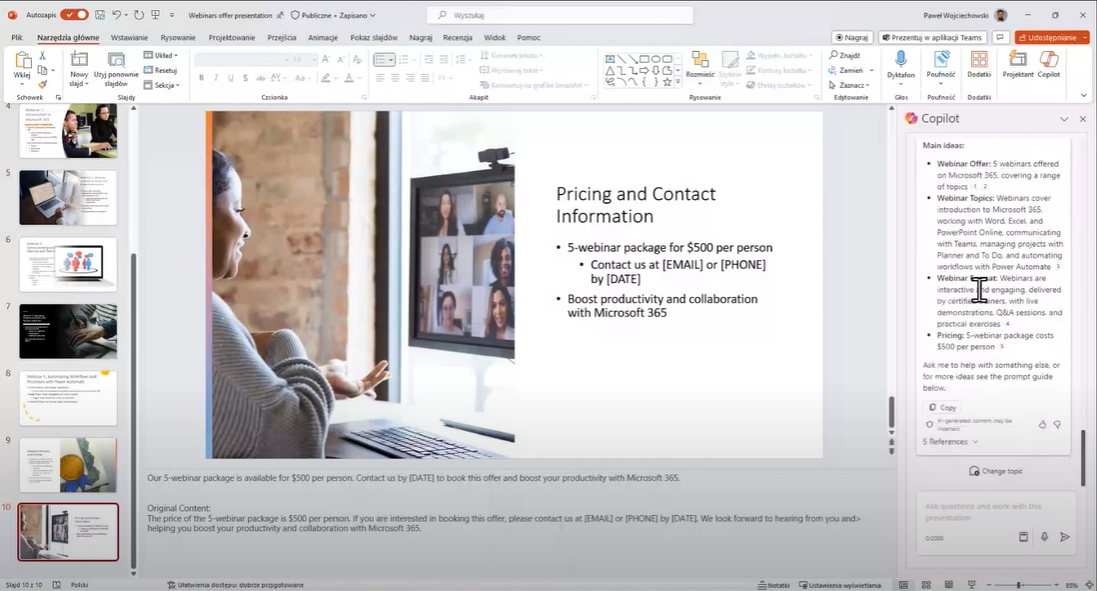Toggle Bold formatting

tap(201, 78)
